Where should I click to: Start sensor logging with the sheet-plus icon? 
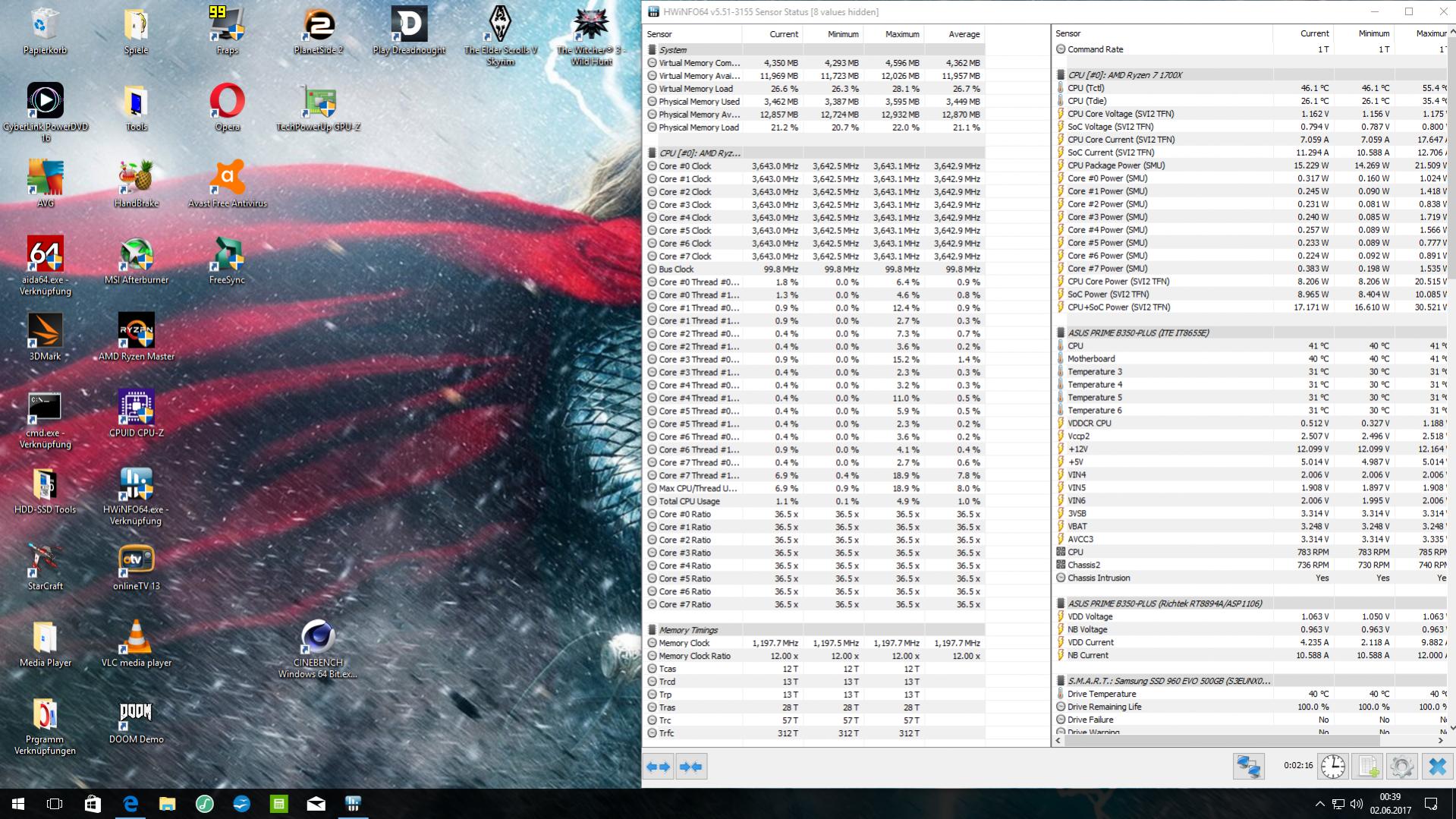1367,767
